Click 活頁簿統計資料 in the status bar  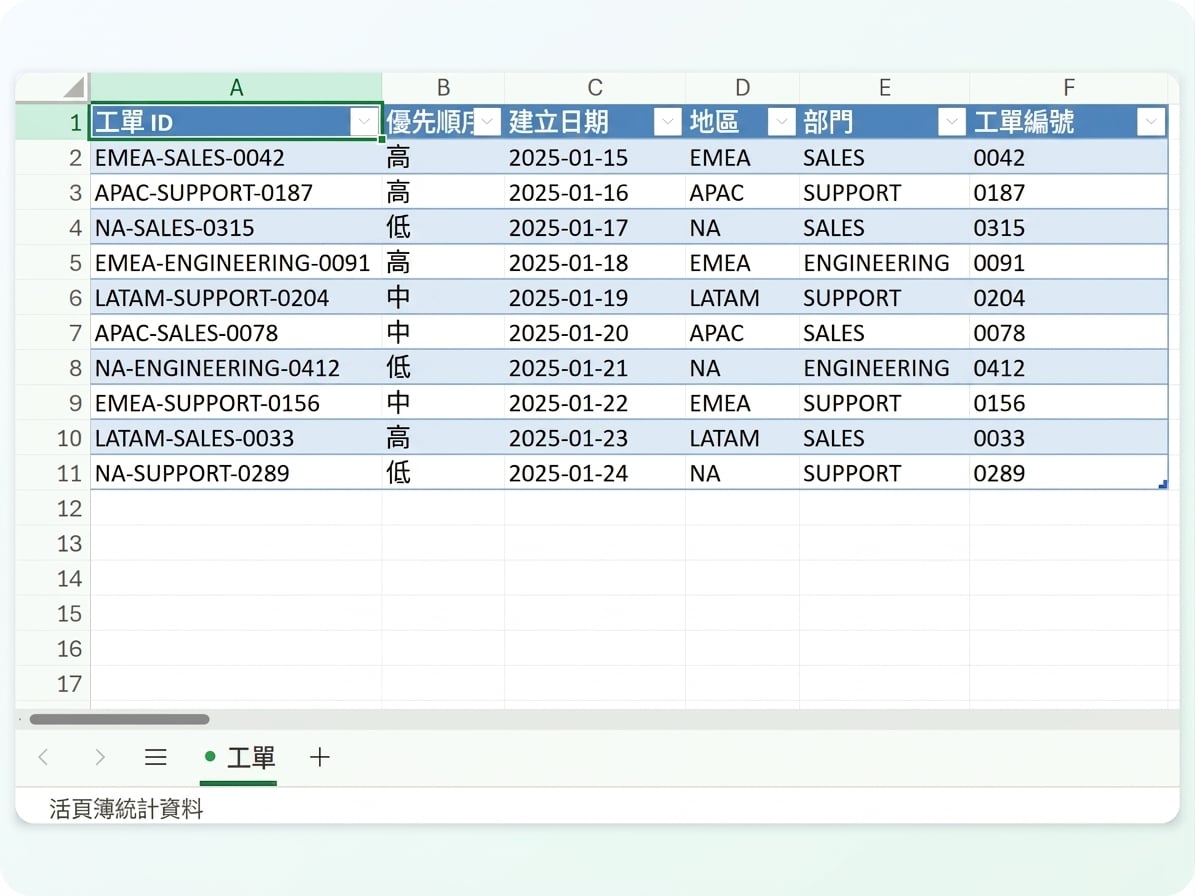click(x=127, y=808)
